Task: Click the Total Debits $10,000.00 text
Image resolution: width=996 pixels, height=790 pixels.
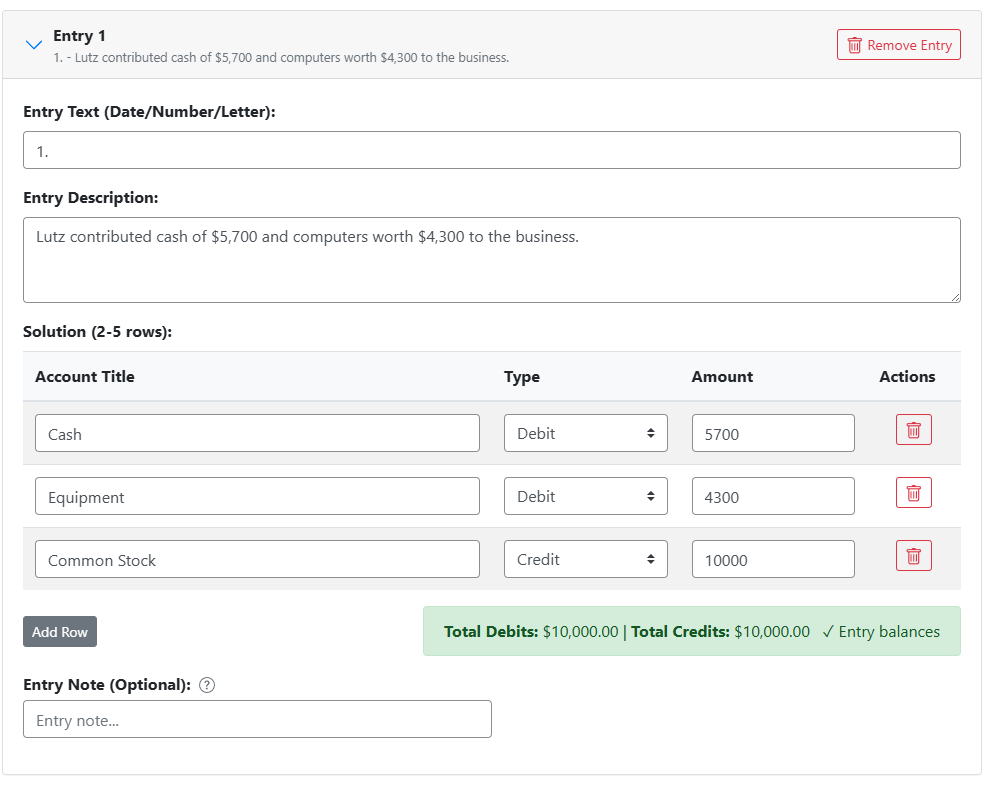Action: coord(531,632)
